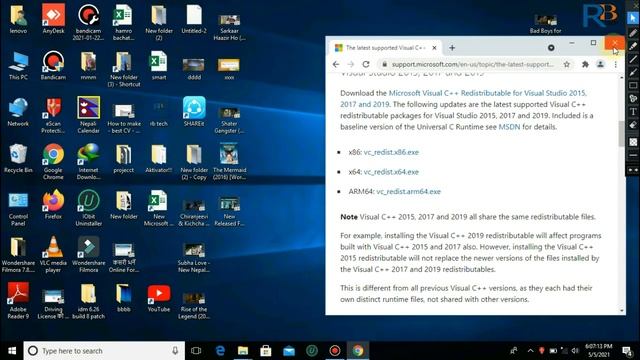Open Adobe Reader 9 shortcut
Image resolution: width=640 pixels, height=360 pixels.
click(x=18, y=300)
